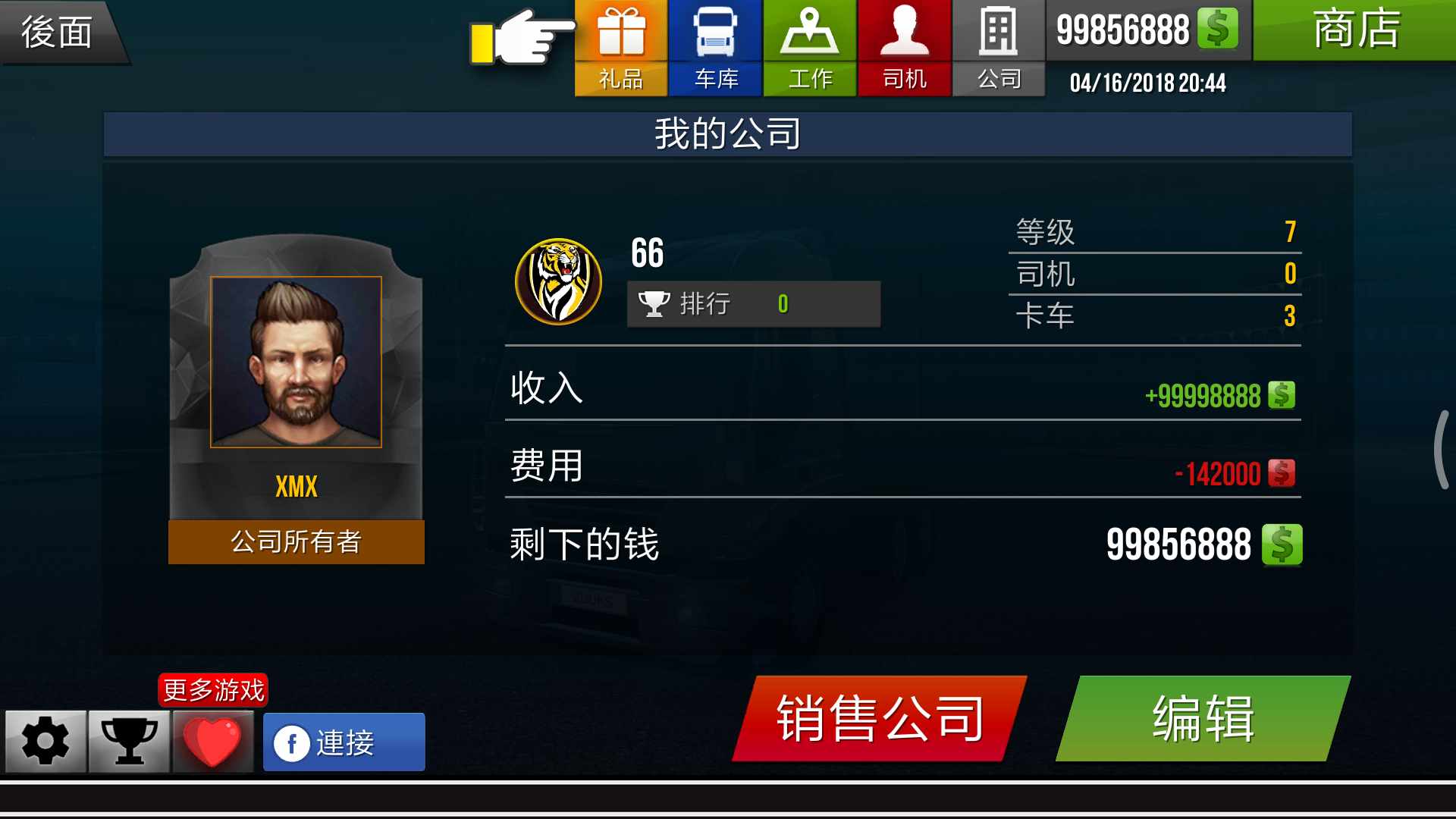This screenshot has height=819, width=1456.
Task: Connect to Facebook with 連接 button
Action: pyautogui.click(x=344, y=742)
